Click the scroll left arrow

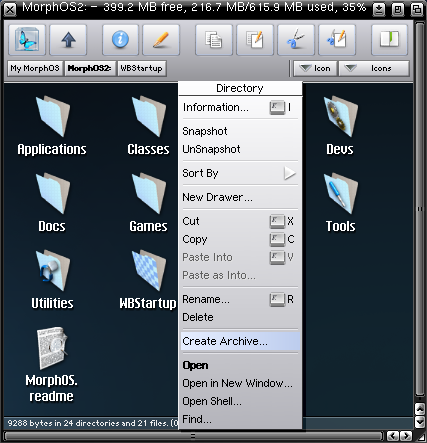pyautogui.click(x=393, y=436)
